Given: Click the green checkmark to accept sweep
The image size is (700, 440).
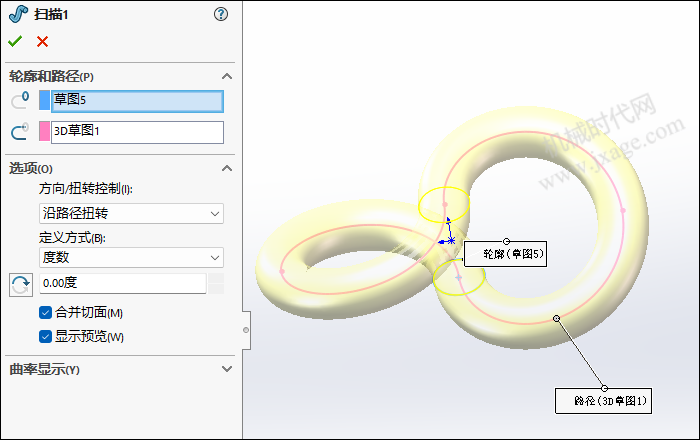Looking at the screenshot, I should pyautogui.click(x=15, y=42).
